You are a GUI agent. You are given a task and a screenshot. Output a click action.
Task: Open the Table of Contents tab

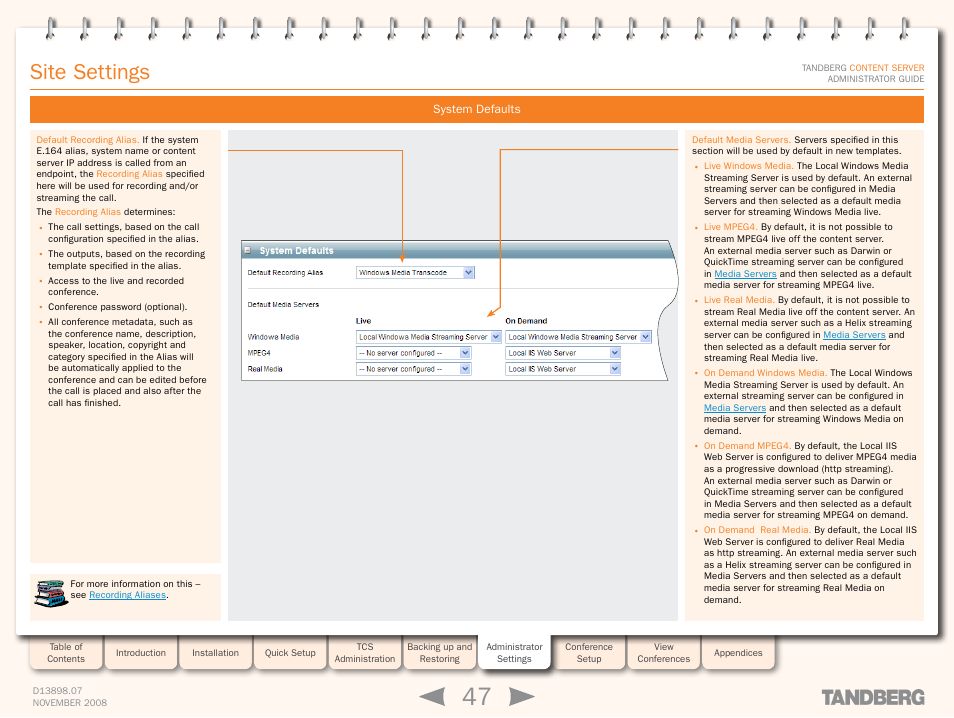click(66, 653)
